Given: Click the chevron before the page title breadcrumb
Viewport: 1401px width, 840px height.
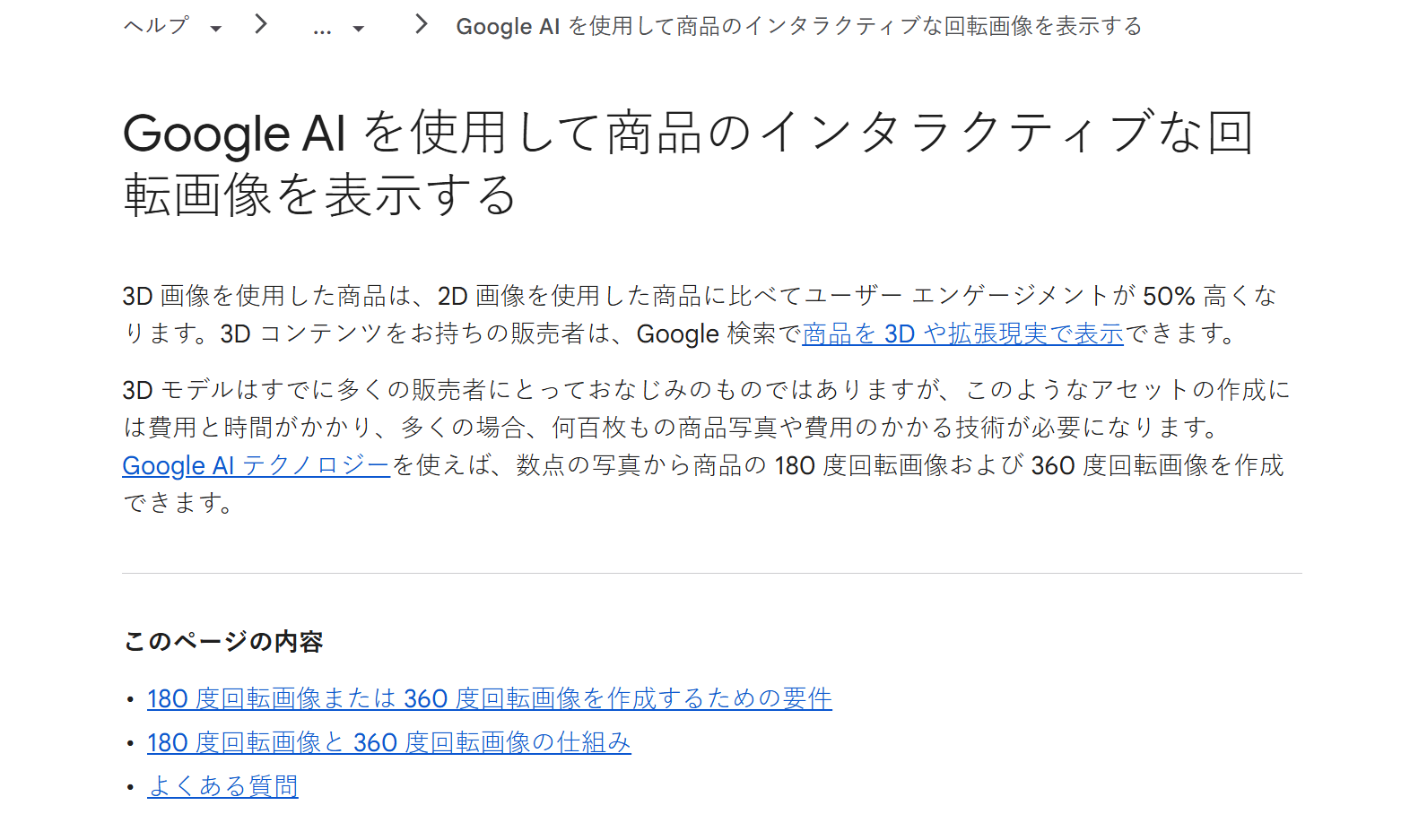Looking at the screenshot, I should point(422,24).
